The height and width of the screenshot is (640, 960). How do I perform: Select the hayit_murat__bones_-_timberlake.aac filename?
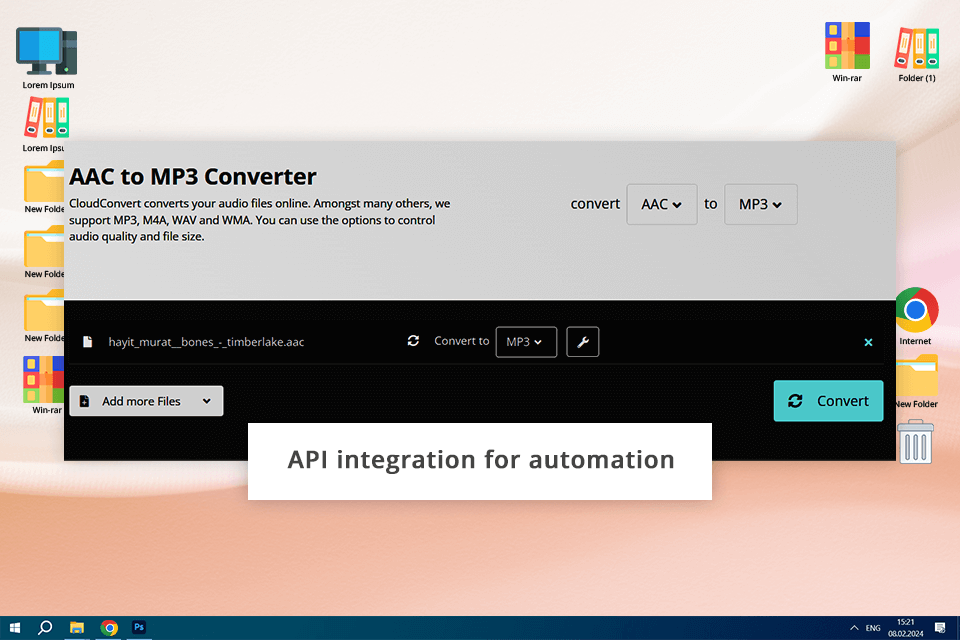point(206,342)
